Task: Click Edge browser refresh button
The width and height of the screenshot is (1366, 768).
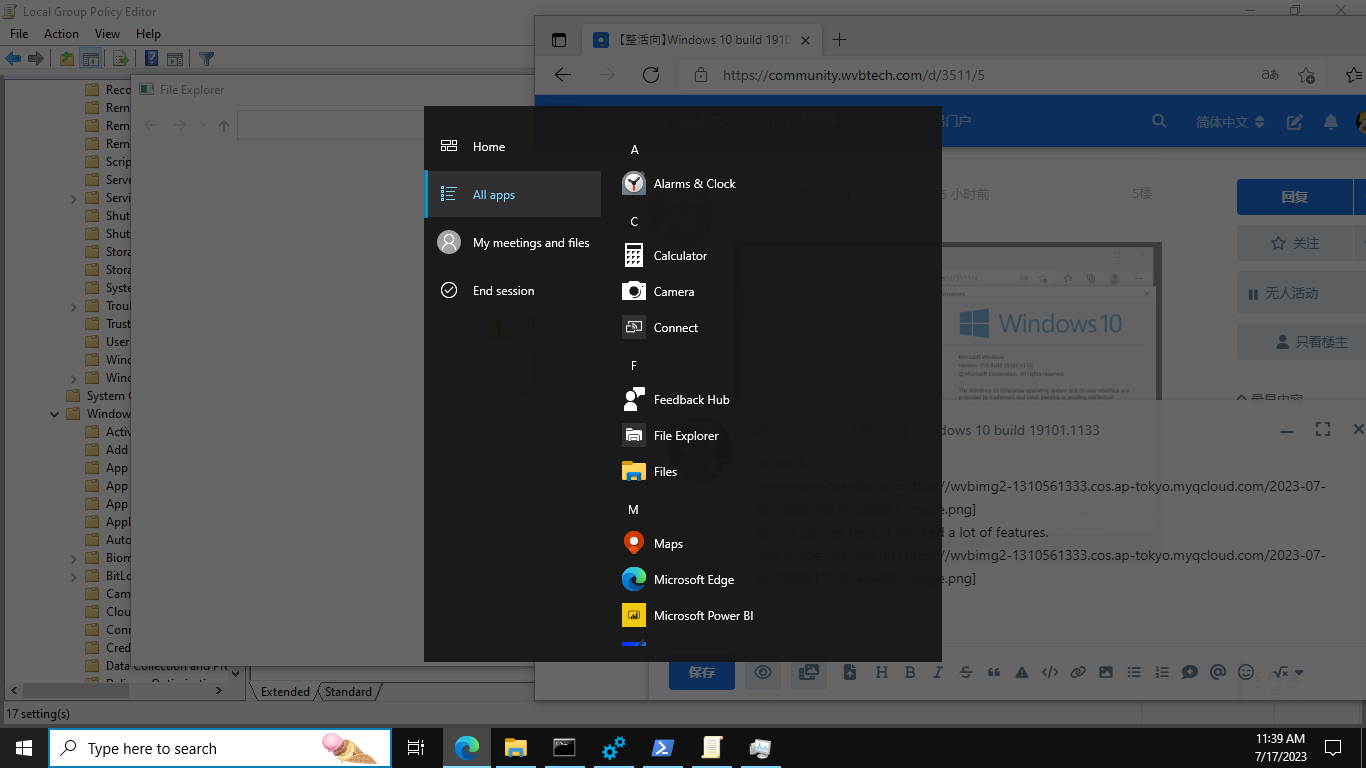Action: coord(651,75)
